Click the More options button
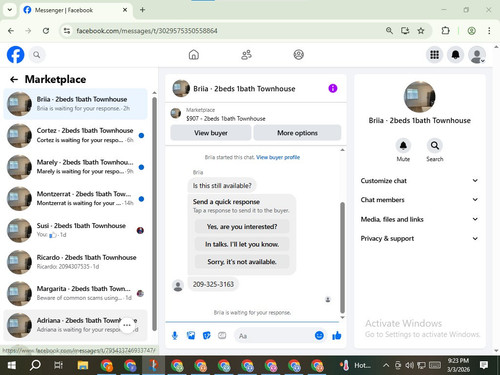500x375 pixels. click(297, 133)
